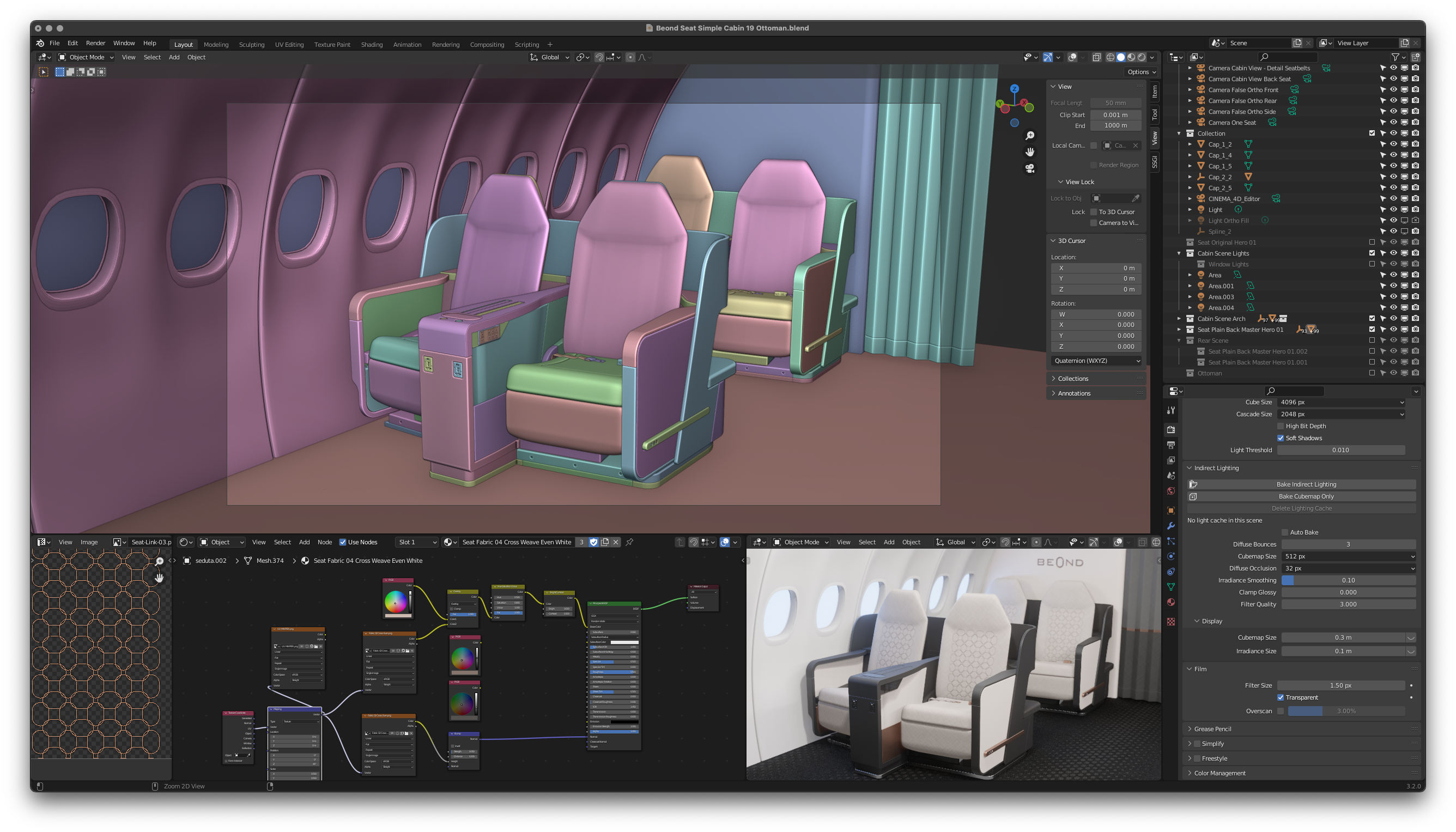
Task: Uncheck the Soft Shadows checkbox
Action: (x=1281, y=438)
